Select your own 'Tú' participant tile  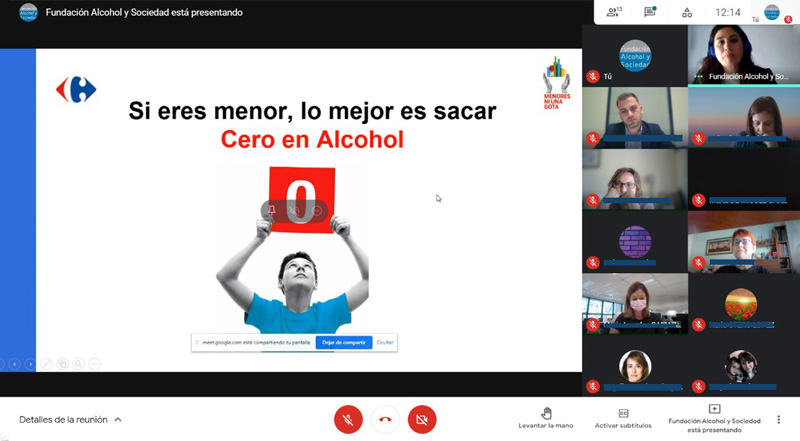(x=635, y=55)
